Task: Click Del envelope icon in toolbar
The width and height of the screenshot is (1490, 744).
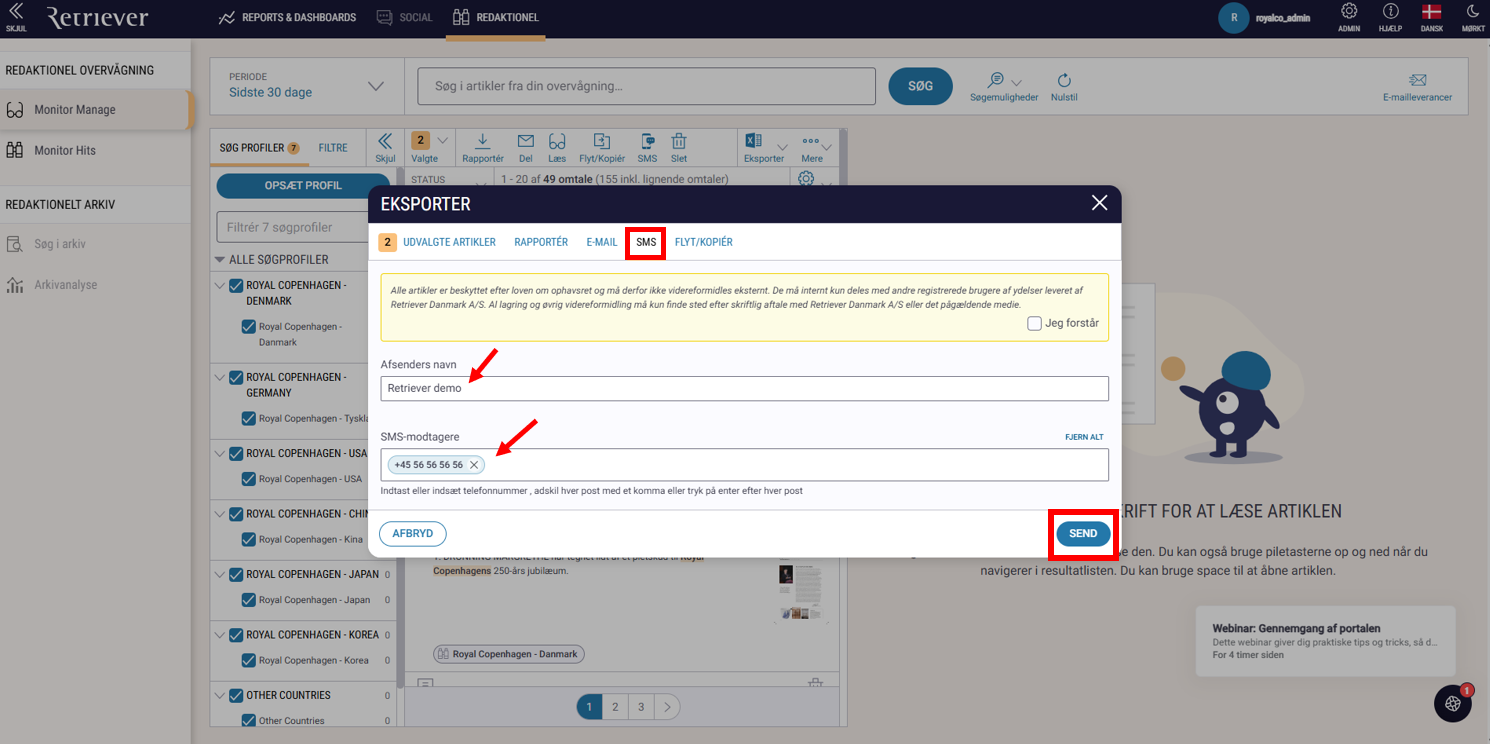Action: (525, 141)
